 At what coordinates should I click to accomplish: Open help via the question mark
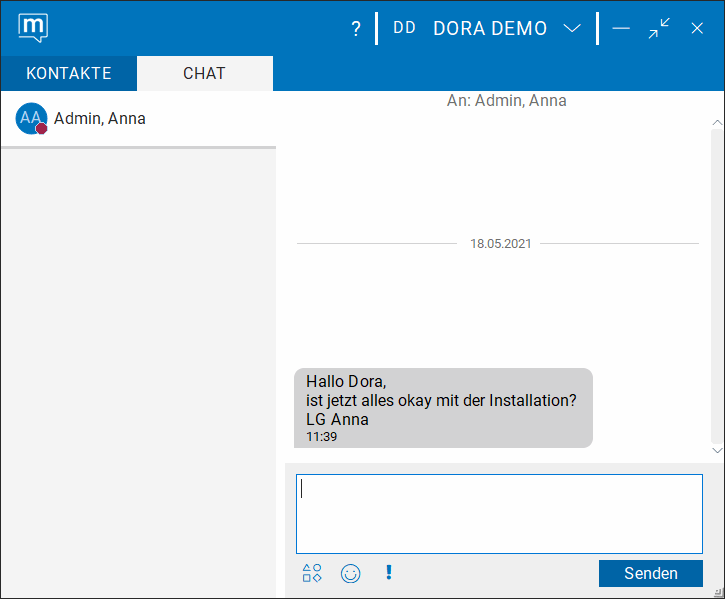pos(355,29)
